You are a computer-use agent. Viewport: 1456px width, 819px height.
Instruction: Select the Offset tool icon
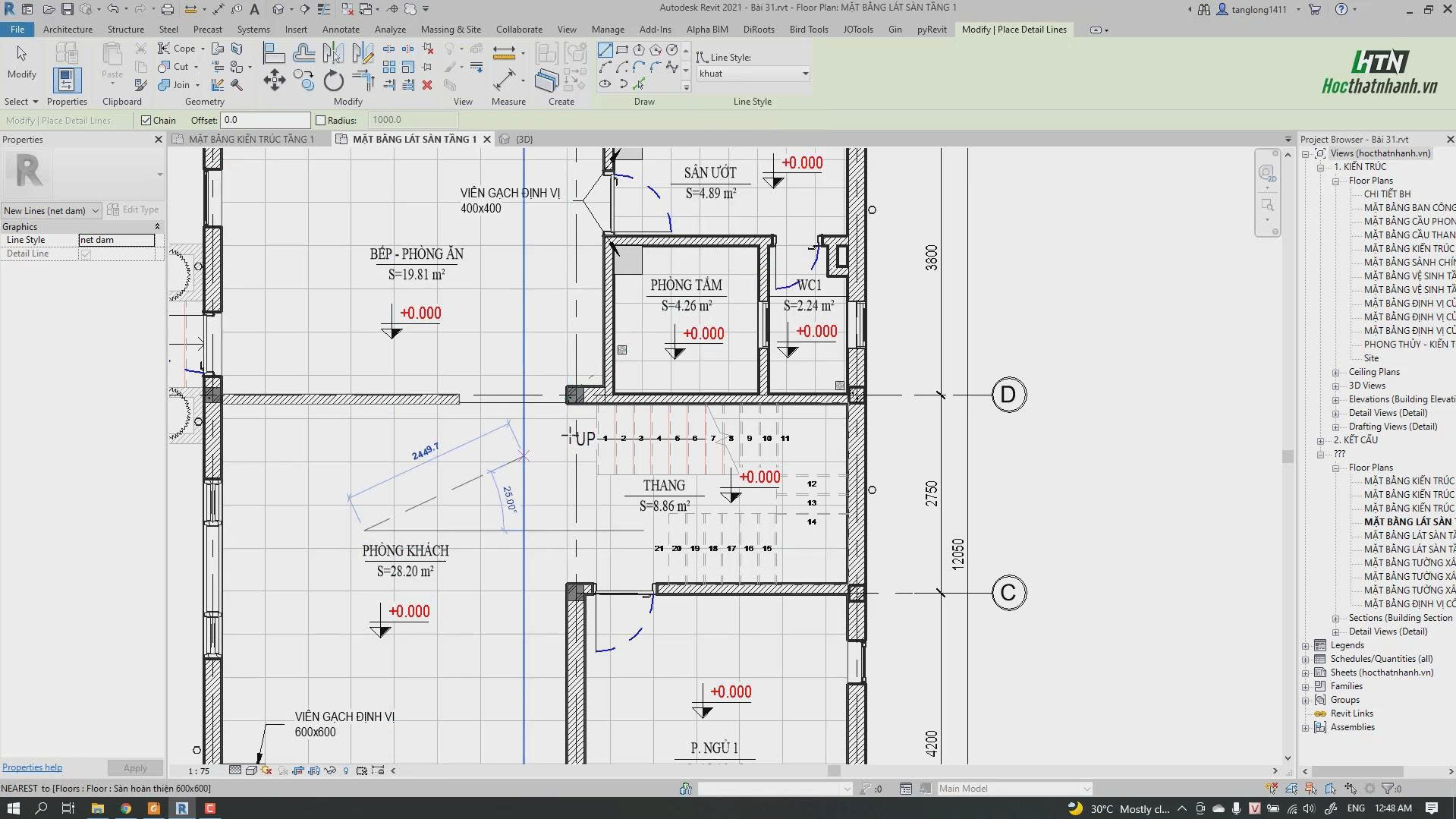point(304,52)
